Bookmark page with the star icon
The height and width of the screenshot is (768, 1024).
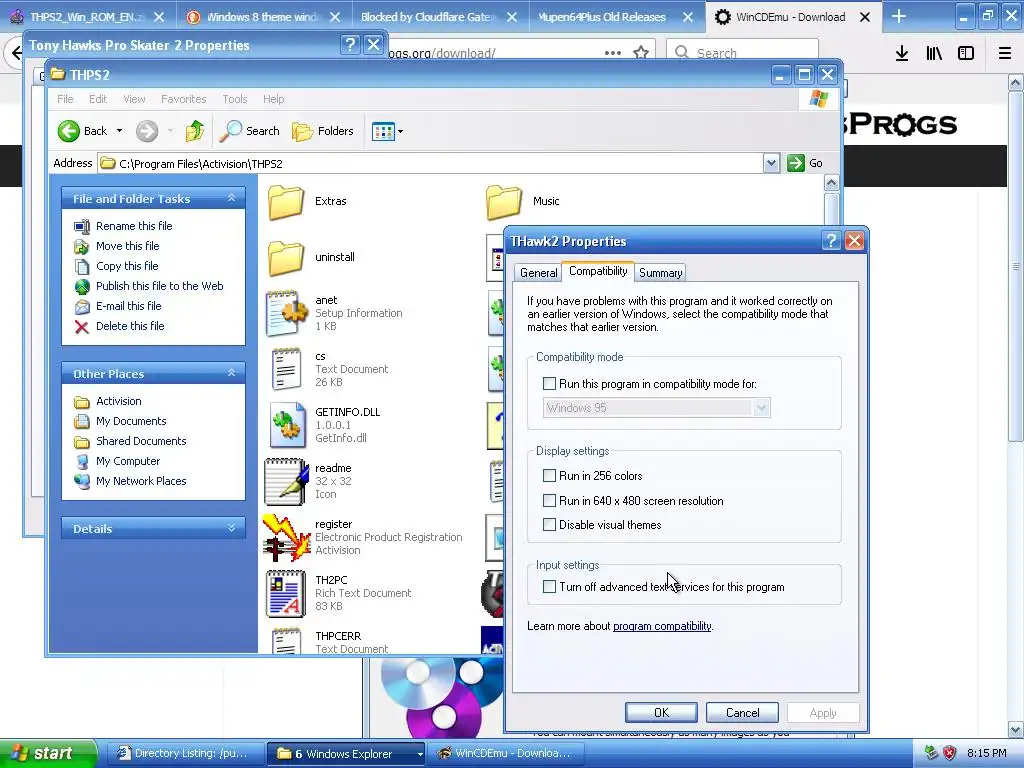tap(641, 53)
